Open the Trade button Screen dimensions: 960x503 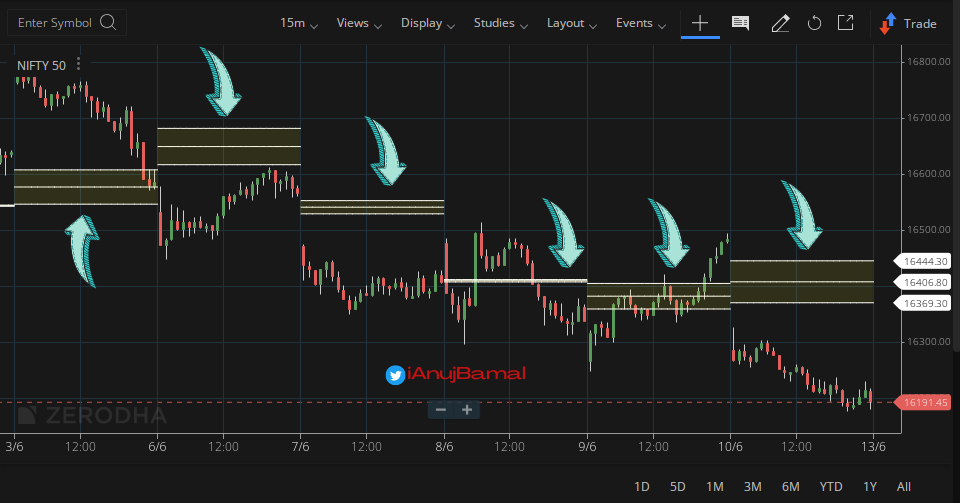908,23
